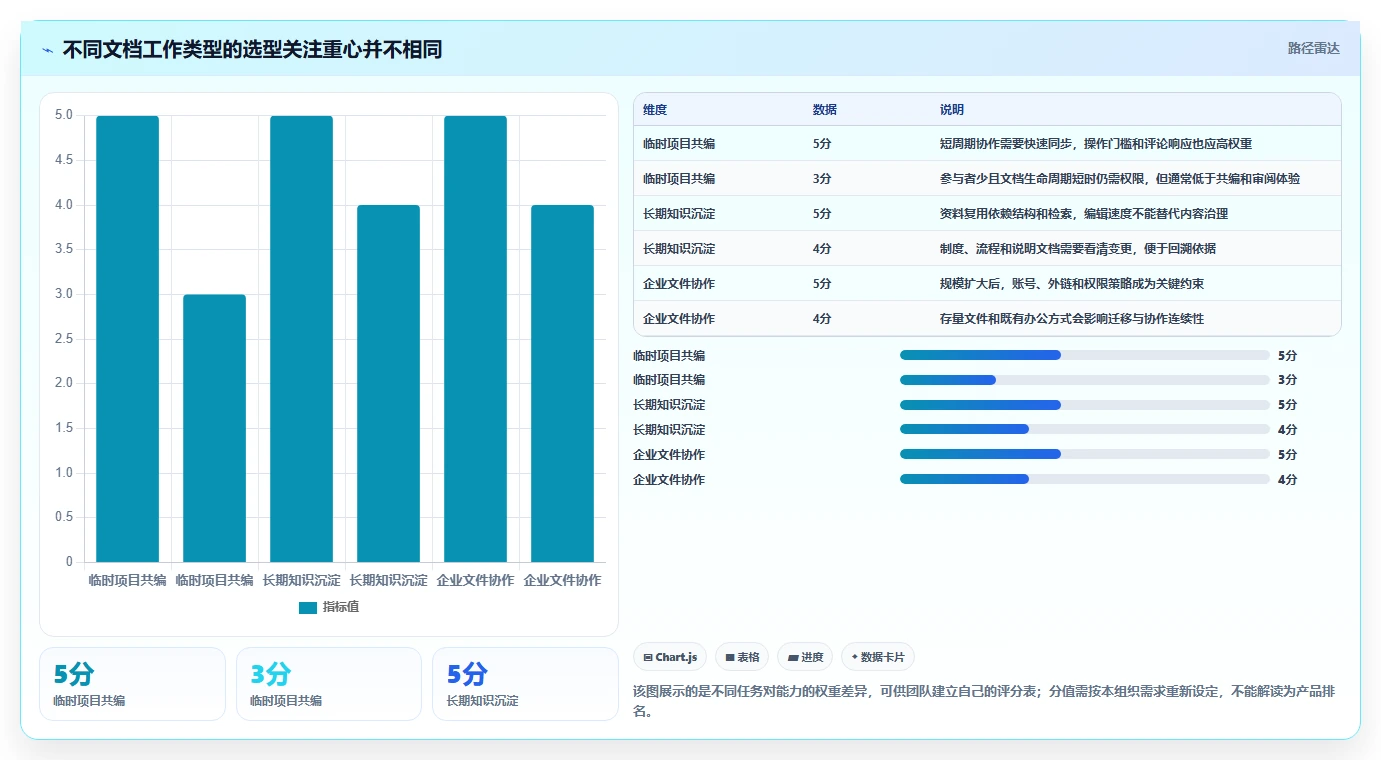The width and height of the screenshot is (1381, 760).
Task: Select the row describing 存量文件和既有办公方式
Action: [x=987, y=319]
